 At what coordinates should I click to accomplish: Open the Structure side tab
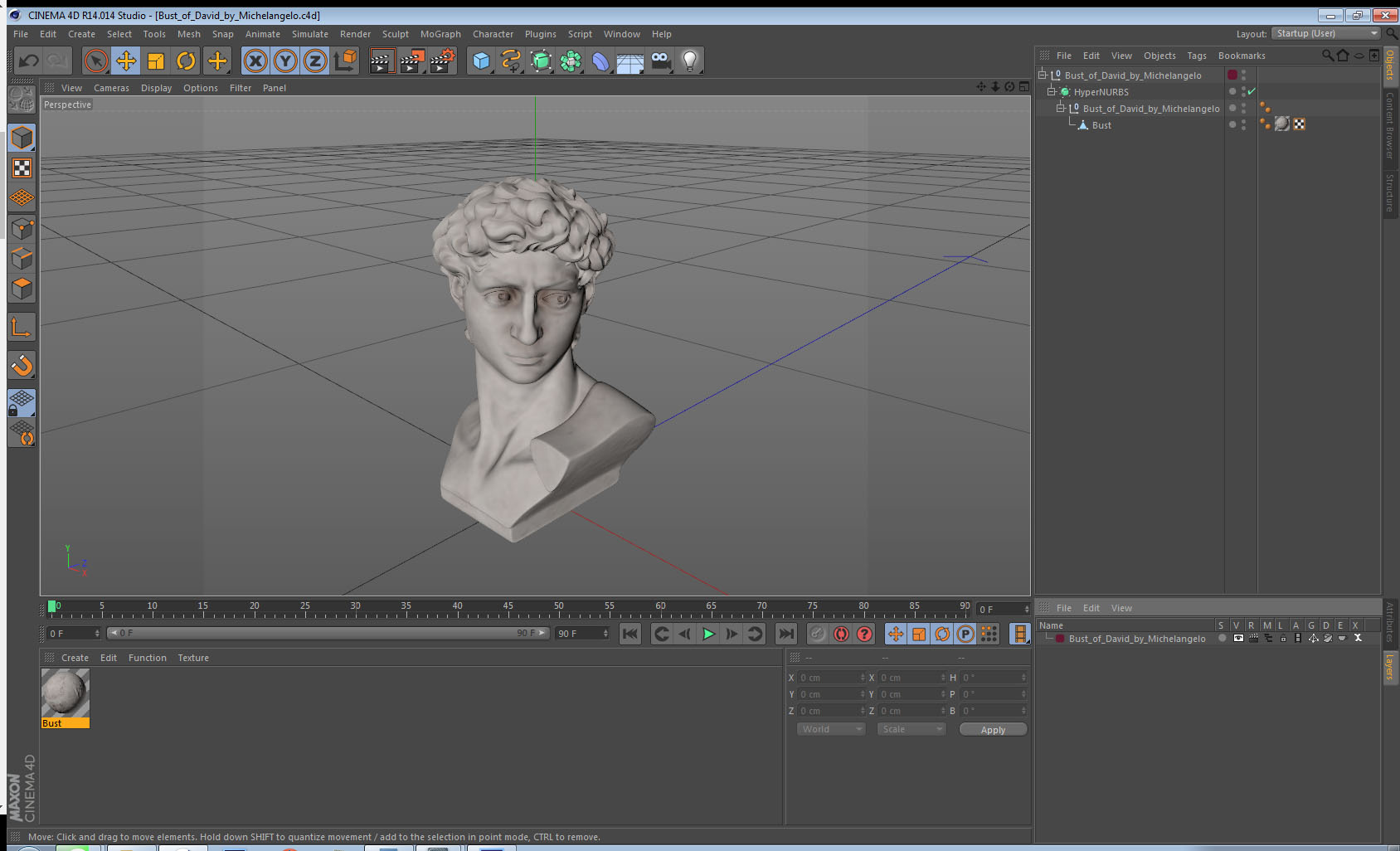(x=1390, y=192)
